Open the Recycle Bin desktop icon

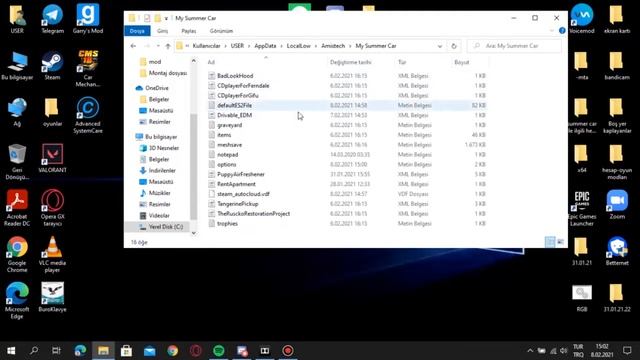17,162
